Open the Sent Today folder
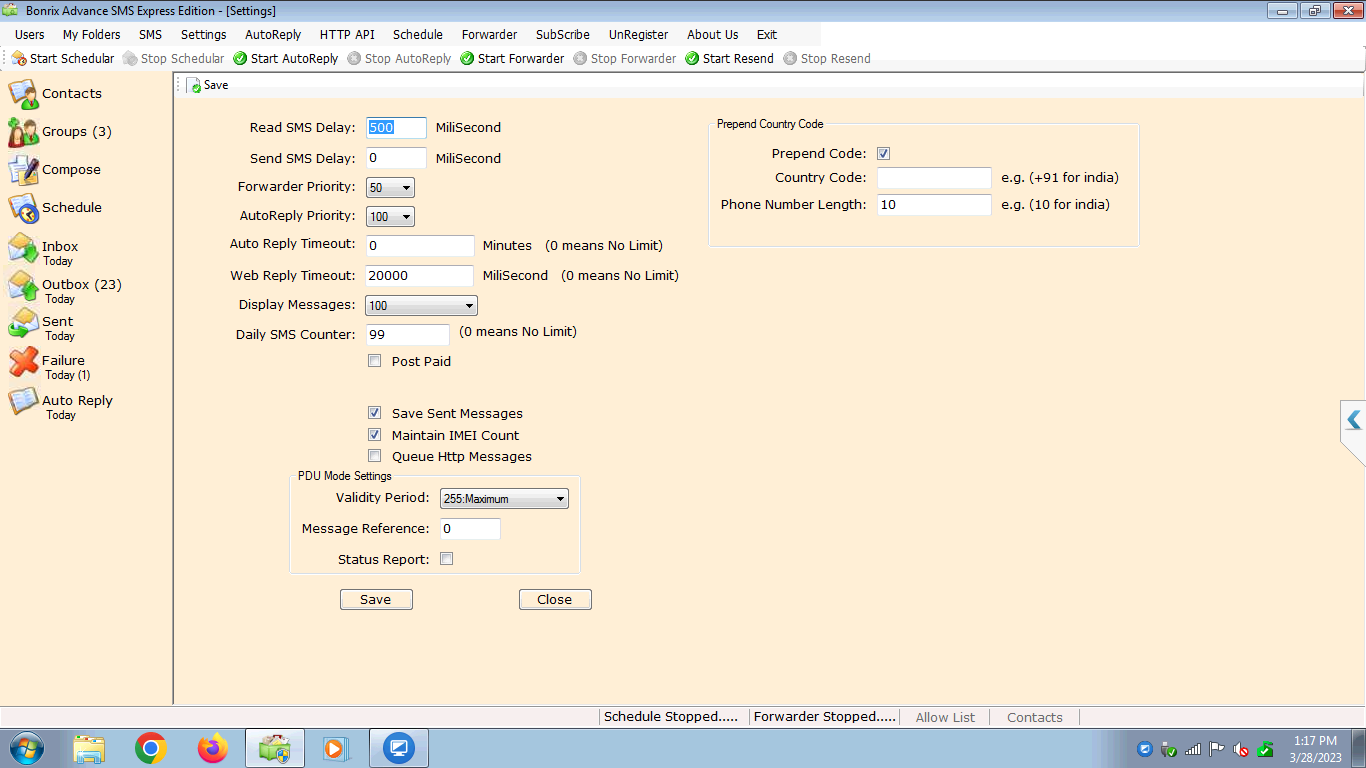This screenshot has width=1366, height=768. tap(42, 326)
